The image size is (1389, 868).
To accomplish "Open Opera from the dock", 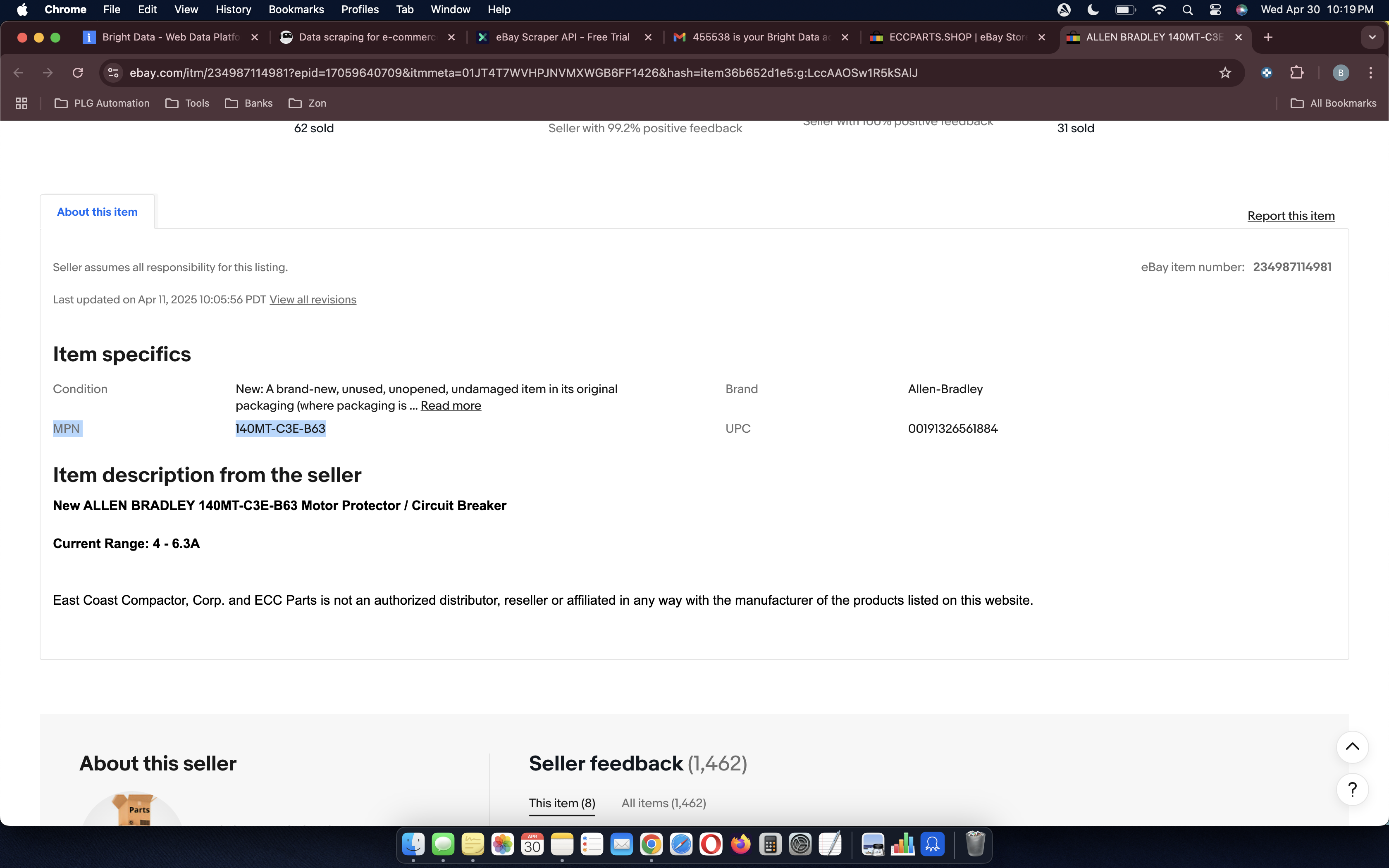I will coord(711,844).
